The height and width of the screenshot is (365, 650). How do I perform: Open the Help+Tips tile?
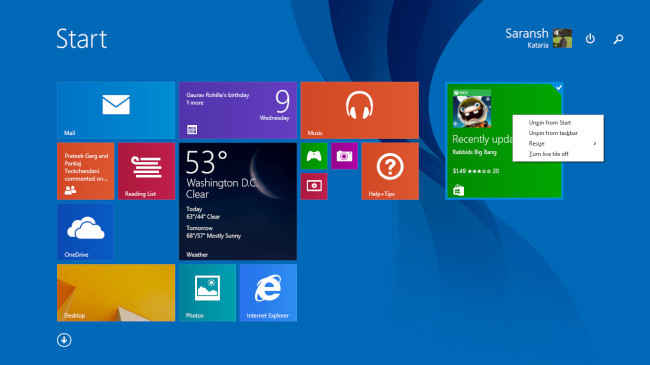pyautogui.click(x=390, y=171)
